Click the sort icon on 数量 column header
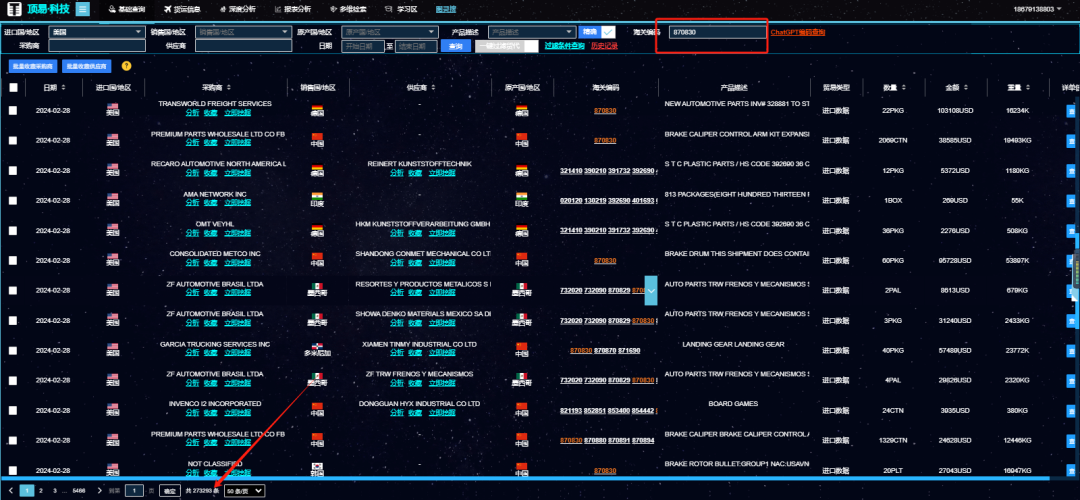Image resolution: width=1080 pixels, height=500 pixels. tap(904, 87)
